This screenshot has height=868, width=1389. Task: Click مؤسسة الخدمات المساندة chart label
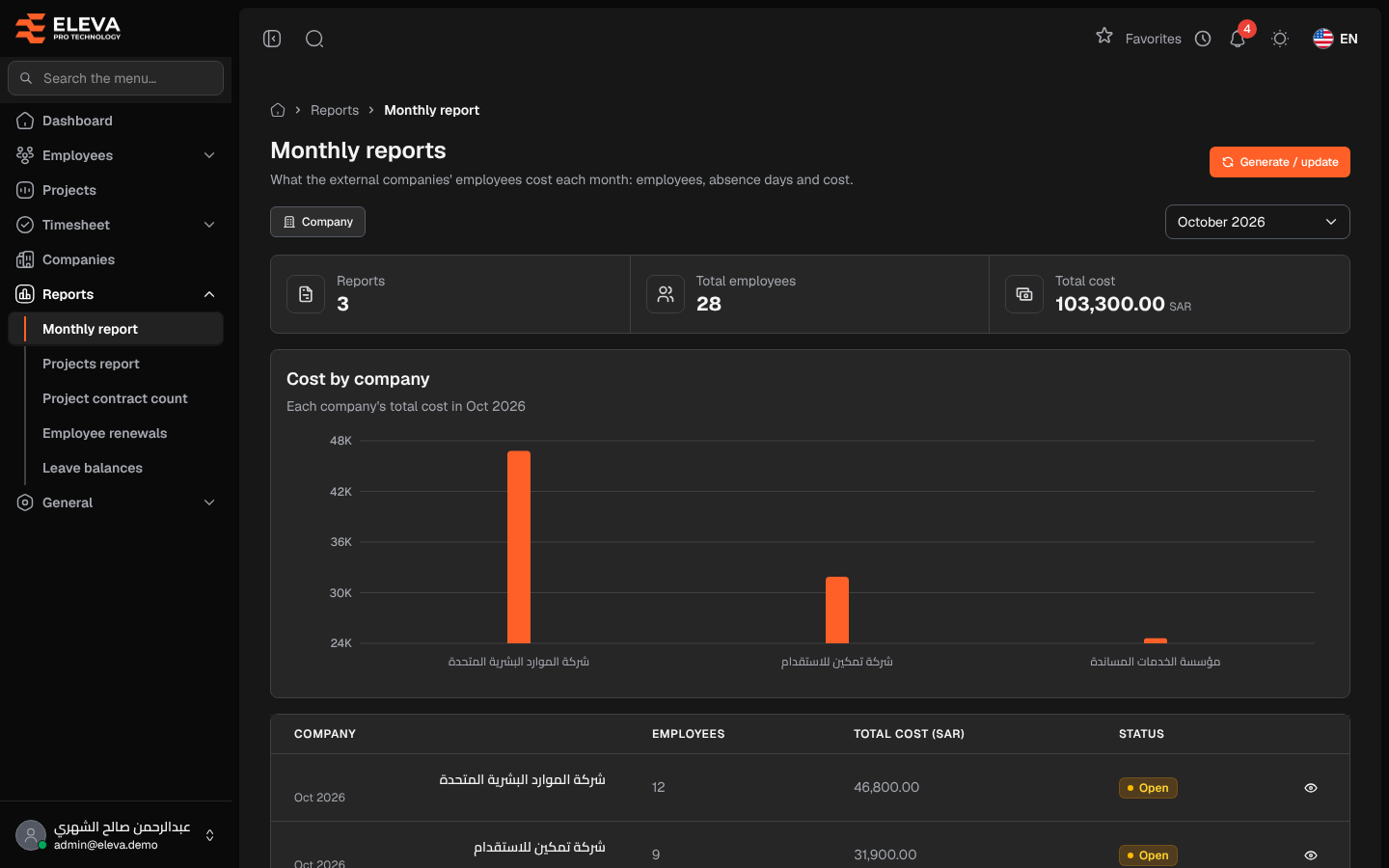[1156, 662]
